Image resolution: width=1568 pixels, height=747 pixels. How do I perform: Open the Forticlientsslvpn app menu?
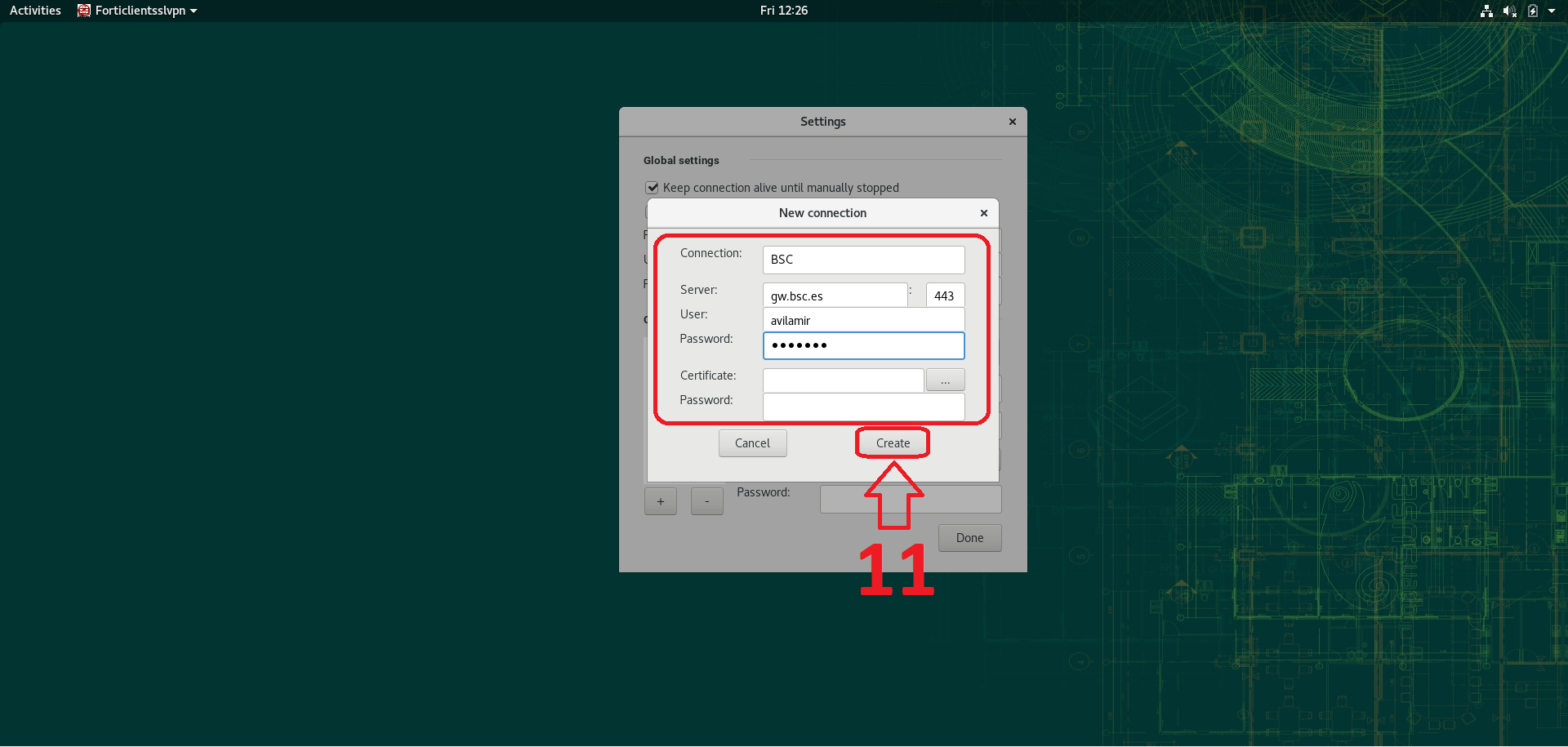(137, 11)
